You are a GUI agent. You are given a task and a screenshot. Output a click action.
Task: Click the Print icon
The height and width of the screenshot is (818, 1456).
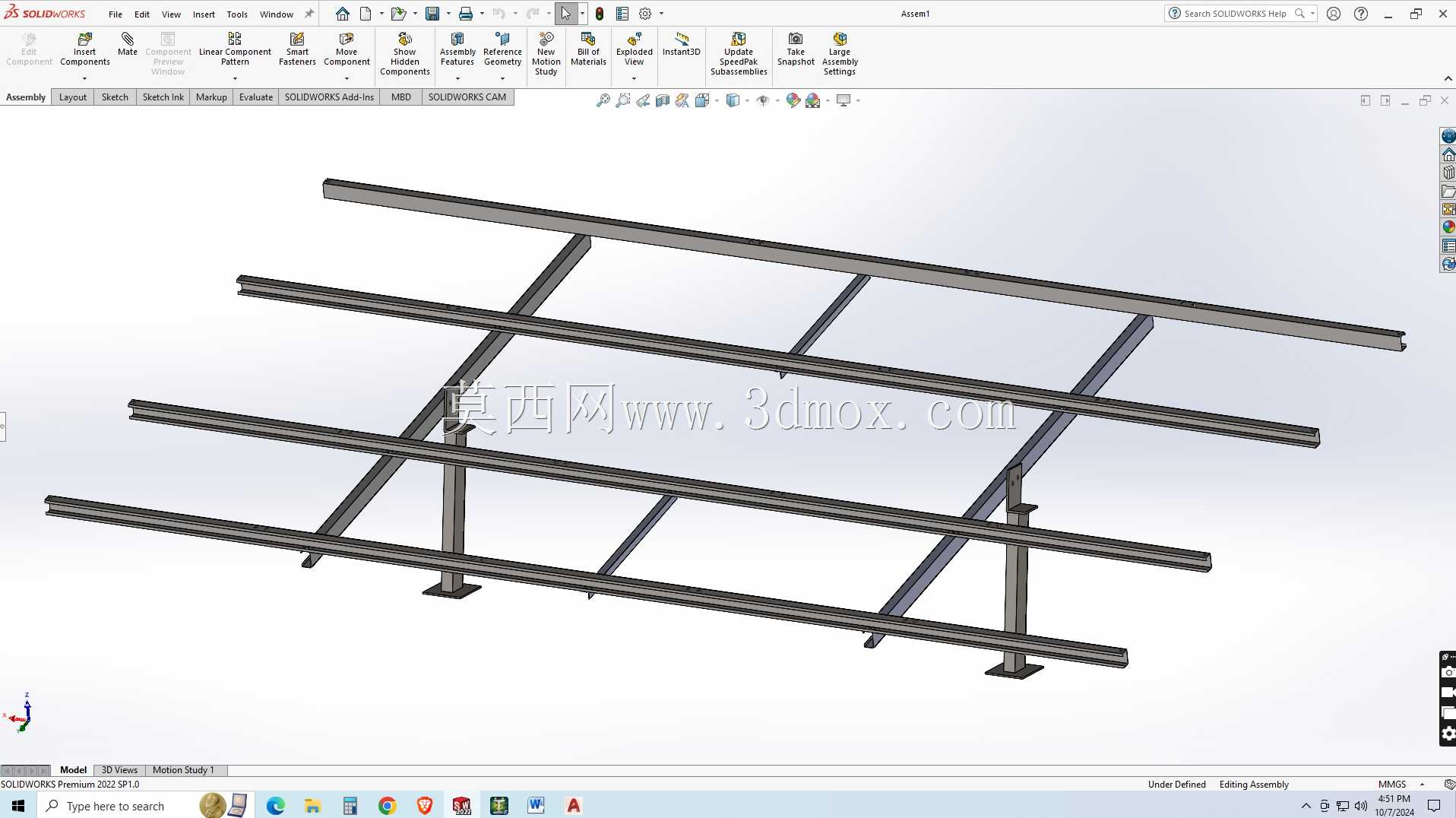[x=466, y=14]
